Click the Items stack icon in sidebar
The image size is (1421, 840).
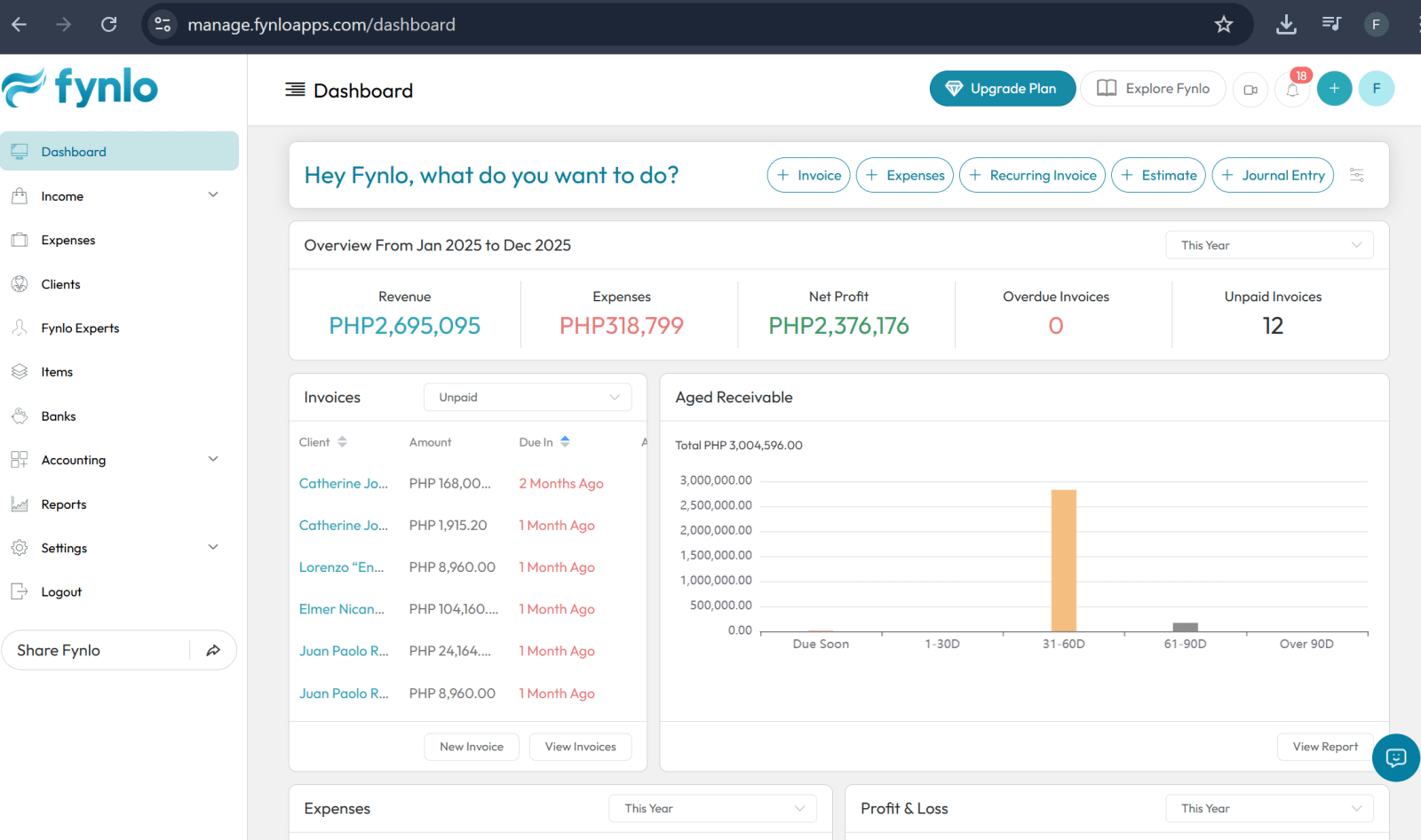point(20,372)
